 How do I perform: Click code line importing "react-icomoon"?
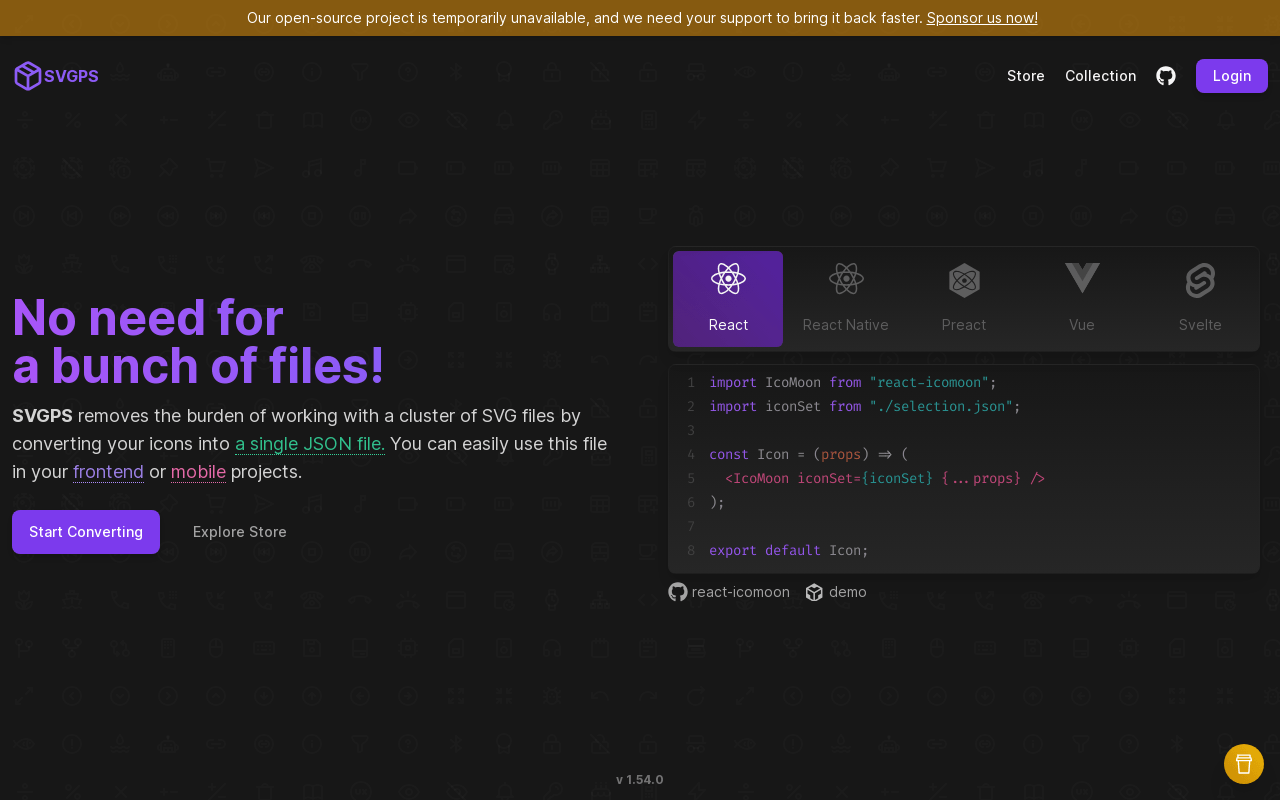[x=853, y=383]
